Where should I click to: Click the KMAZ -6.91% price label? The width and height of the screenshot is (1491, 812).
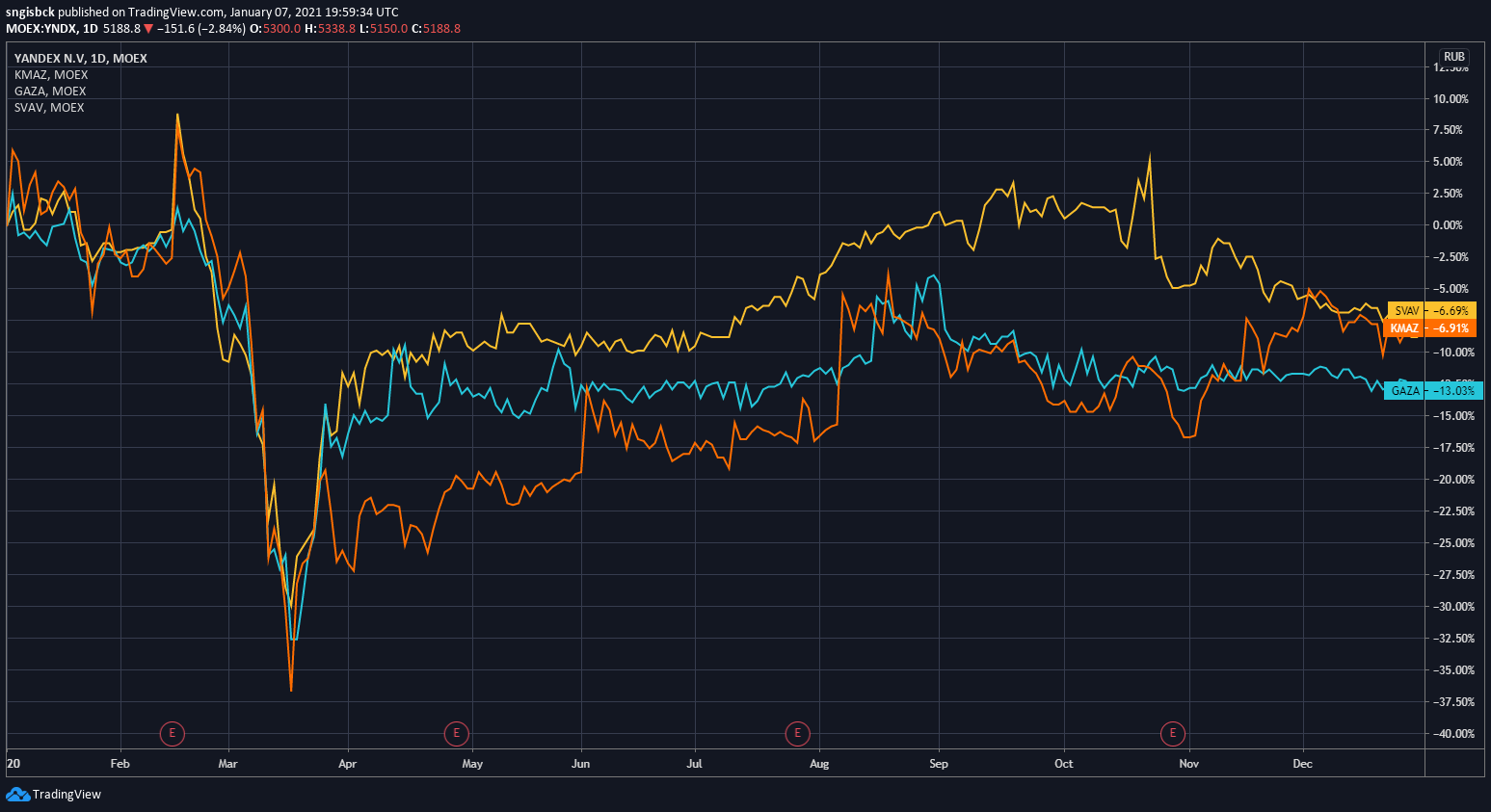pos(1429,328)
